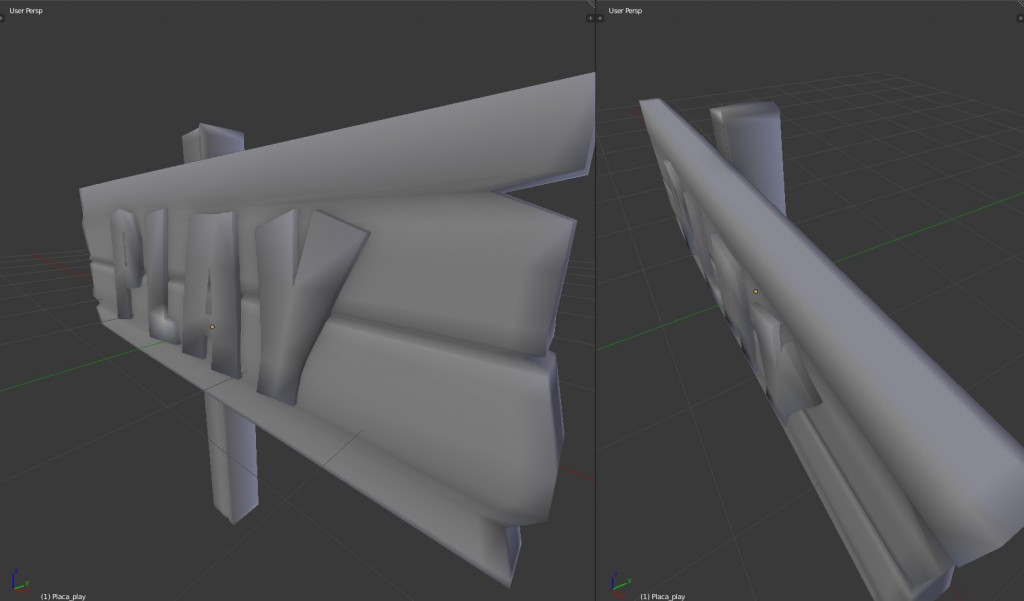
Task: Click the orange origin dot in the left viewport
Action: [x=212, y=327]
